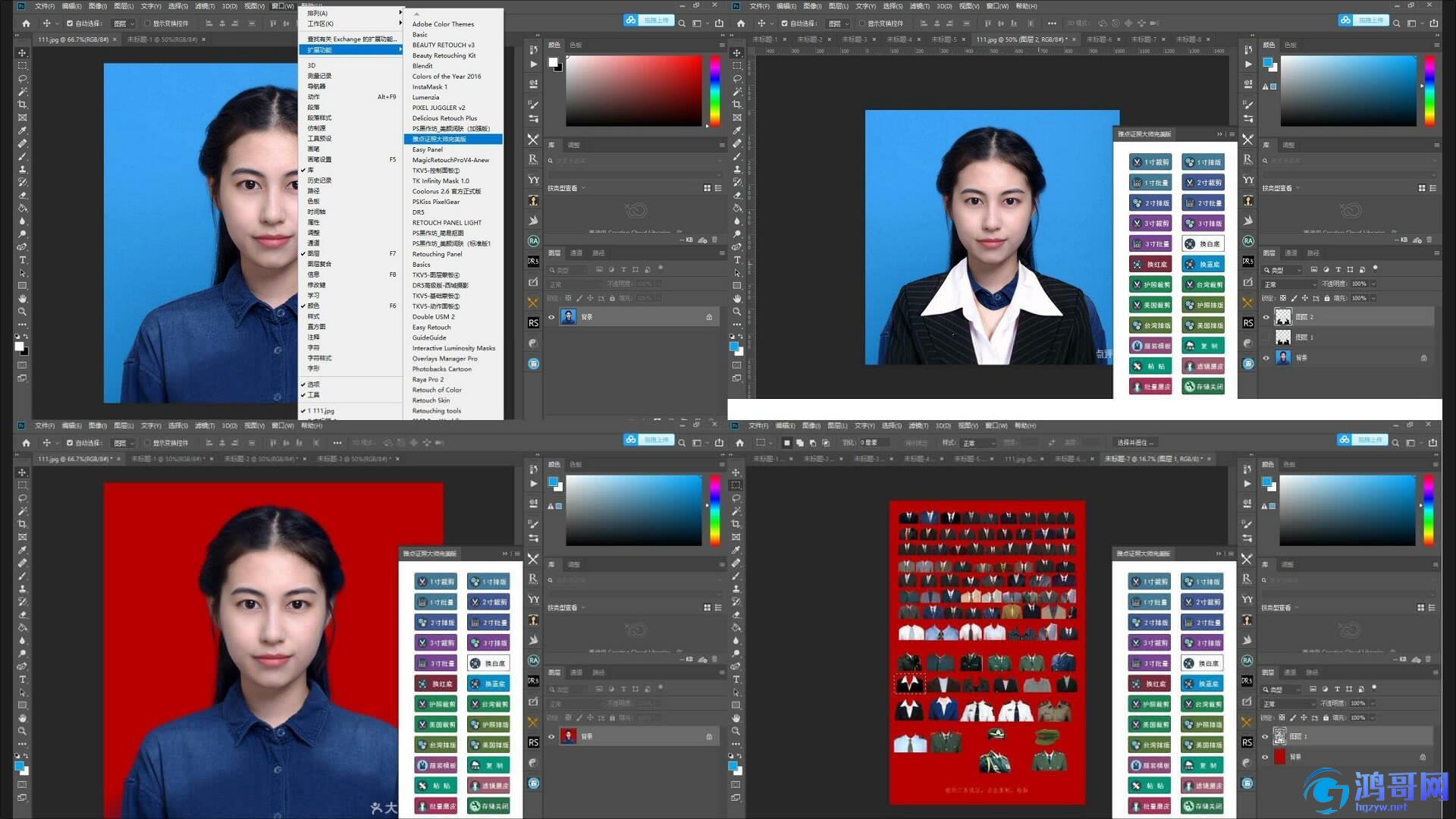Toggle 显示变换控件 checkbox in bottom-left window
This screenshot has width=1456, height=819.
147,443
